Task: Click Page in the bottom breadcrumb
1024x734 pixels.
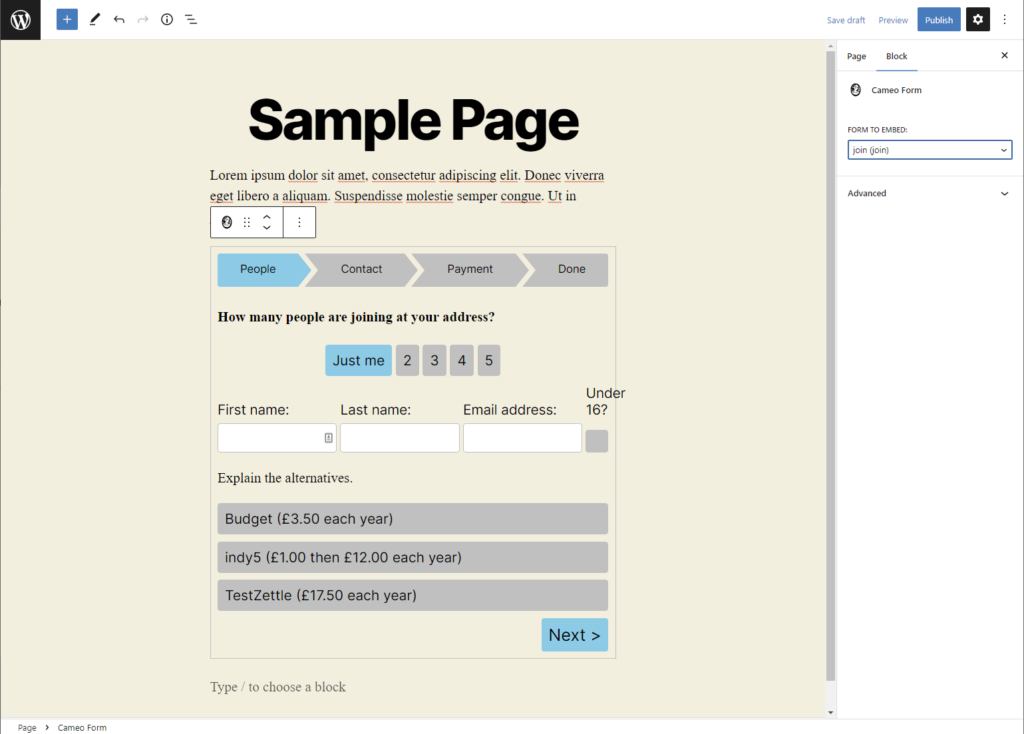Action: [27, 727]
